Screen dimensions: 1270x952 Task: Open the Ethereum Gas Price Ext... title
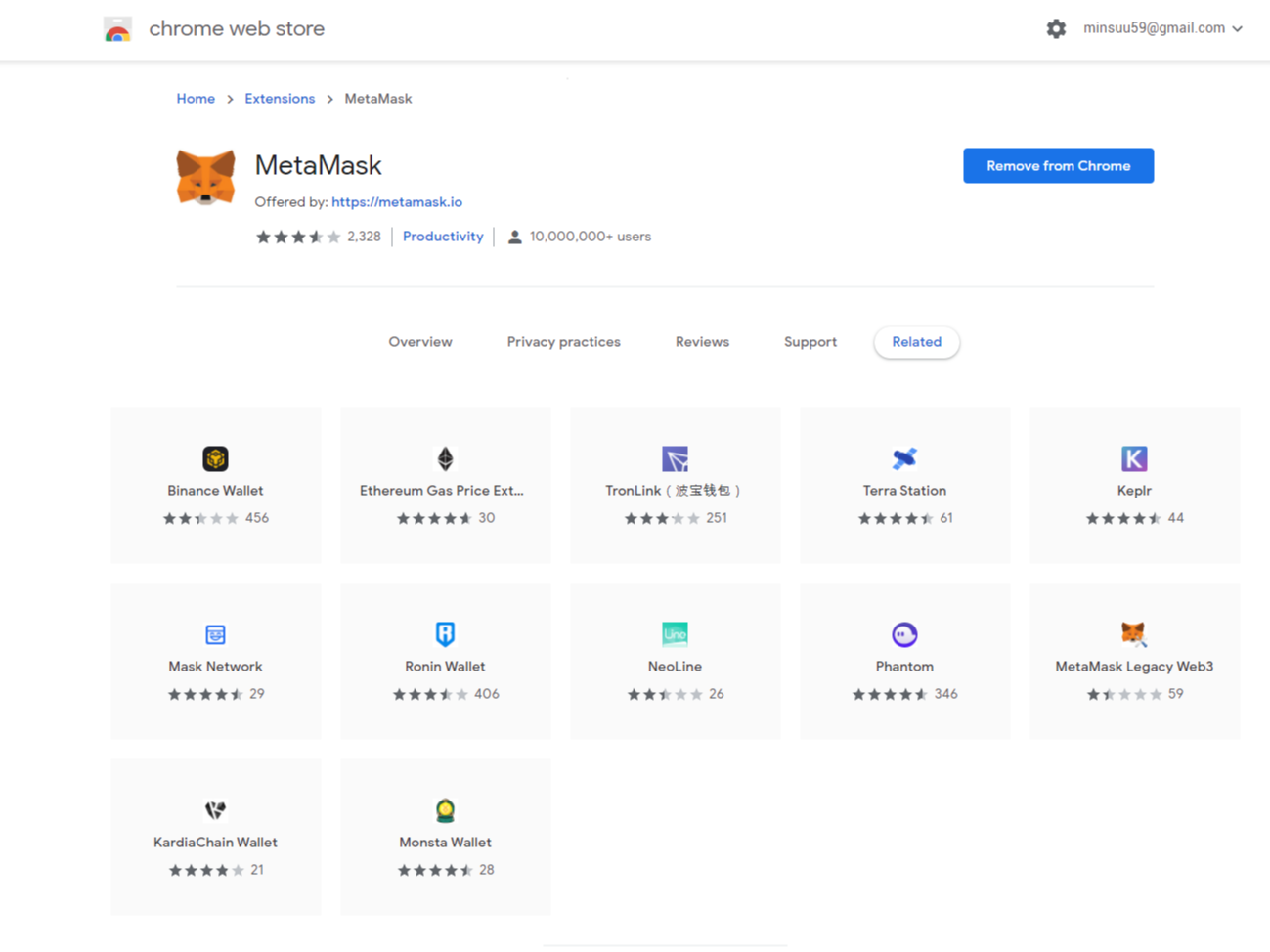[442, 491]
